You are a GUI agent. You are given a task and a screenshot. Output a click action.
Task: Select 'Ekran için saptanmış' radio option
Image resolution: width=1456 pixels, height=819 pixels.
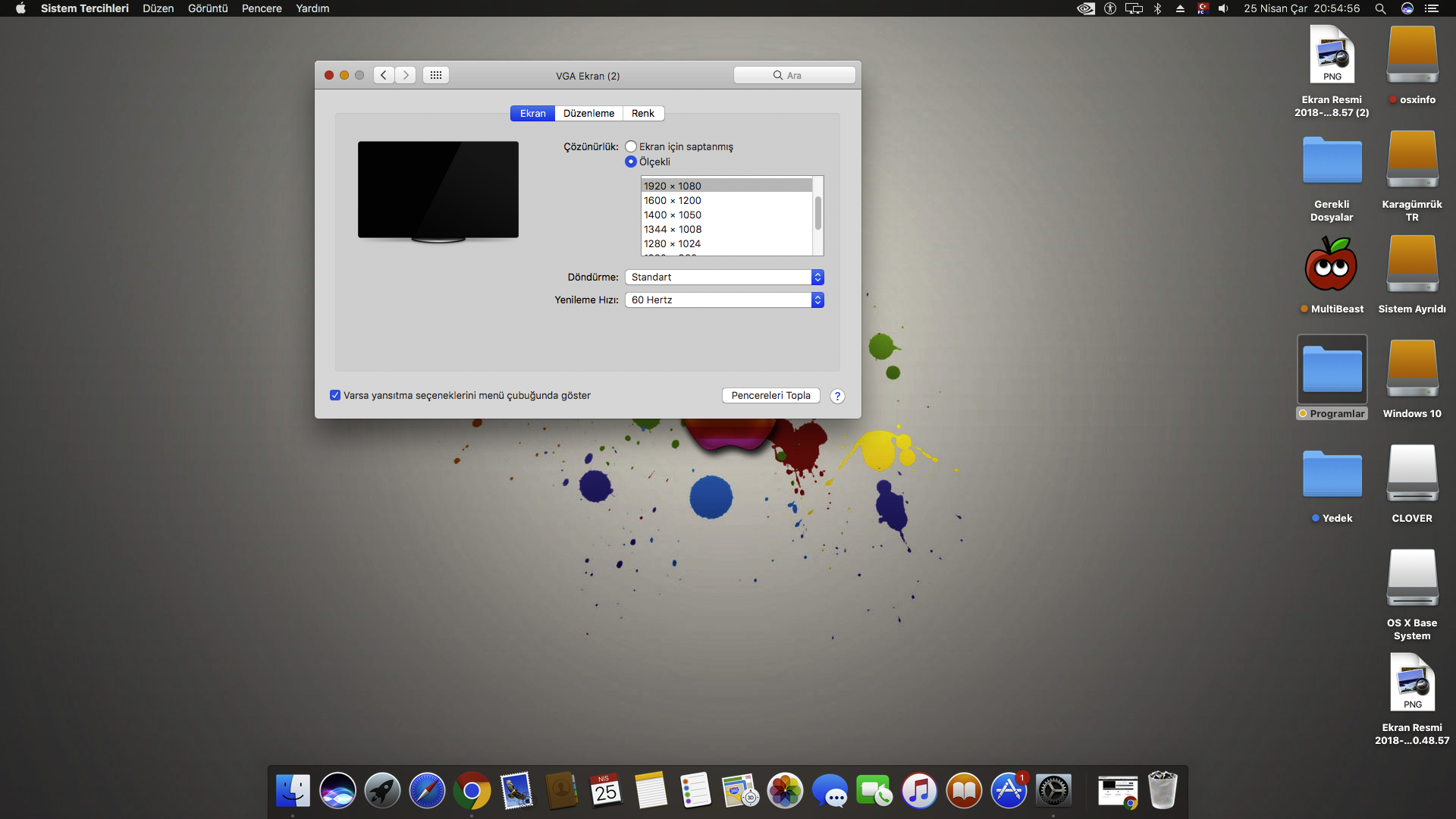pos(631,146)
